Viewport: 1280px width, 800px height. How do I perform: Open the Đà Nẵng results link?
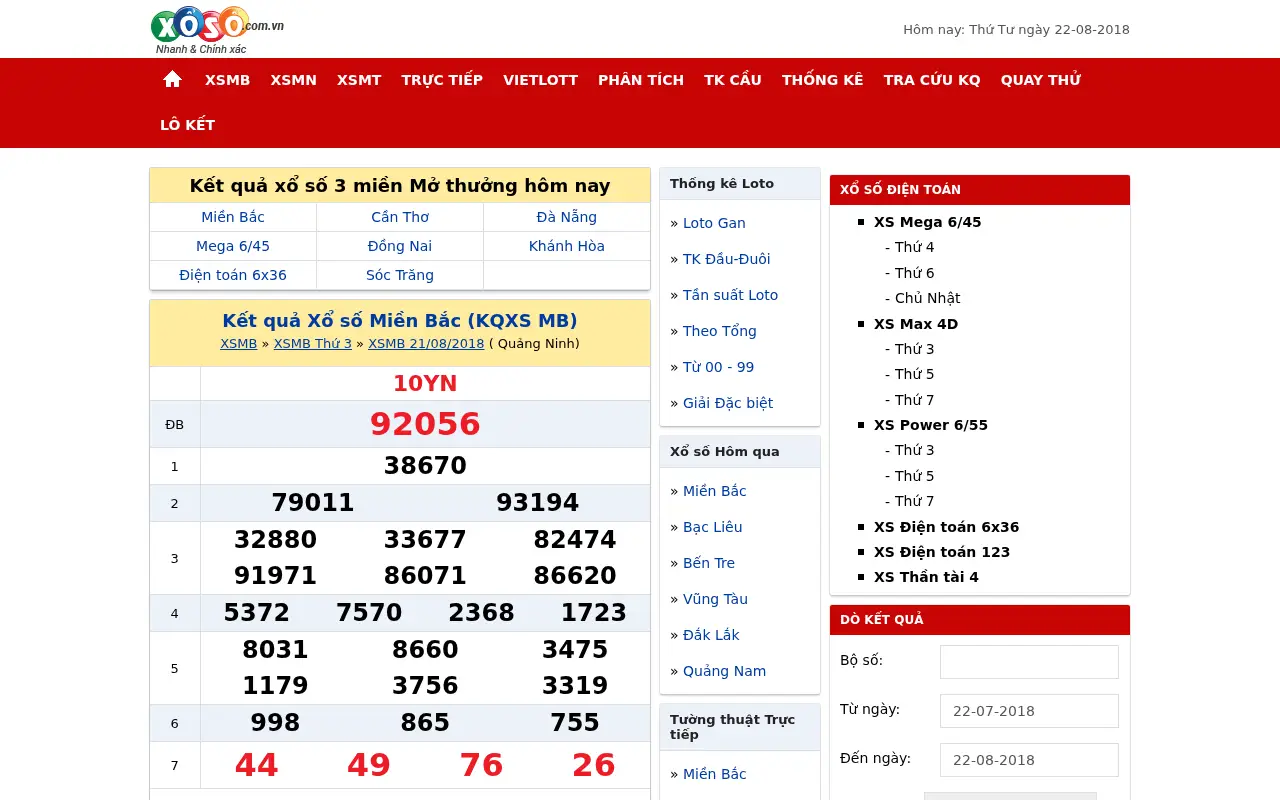click(x=566, y=217)
